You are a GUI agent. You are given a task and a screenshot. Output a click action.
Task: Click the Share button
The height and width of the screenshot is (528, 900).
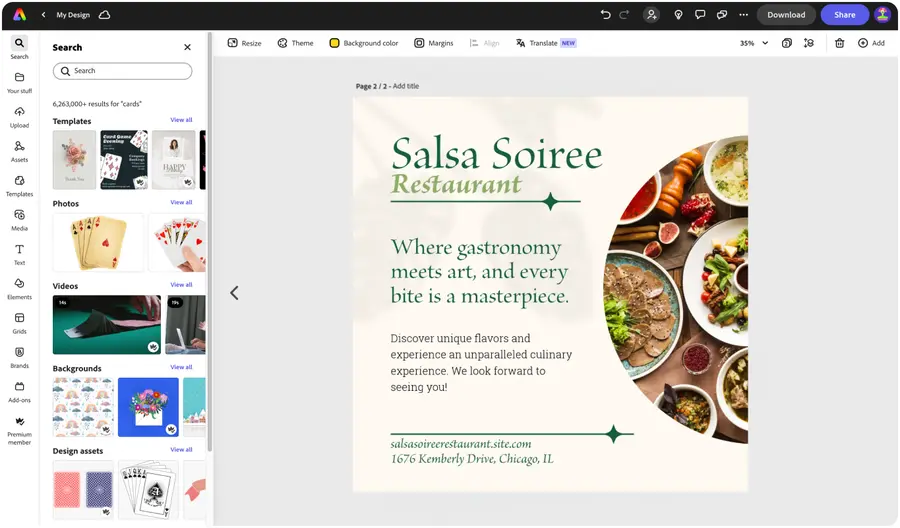844,15
